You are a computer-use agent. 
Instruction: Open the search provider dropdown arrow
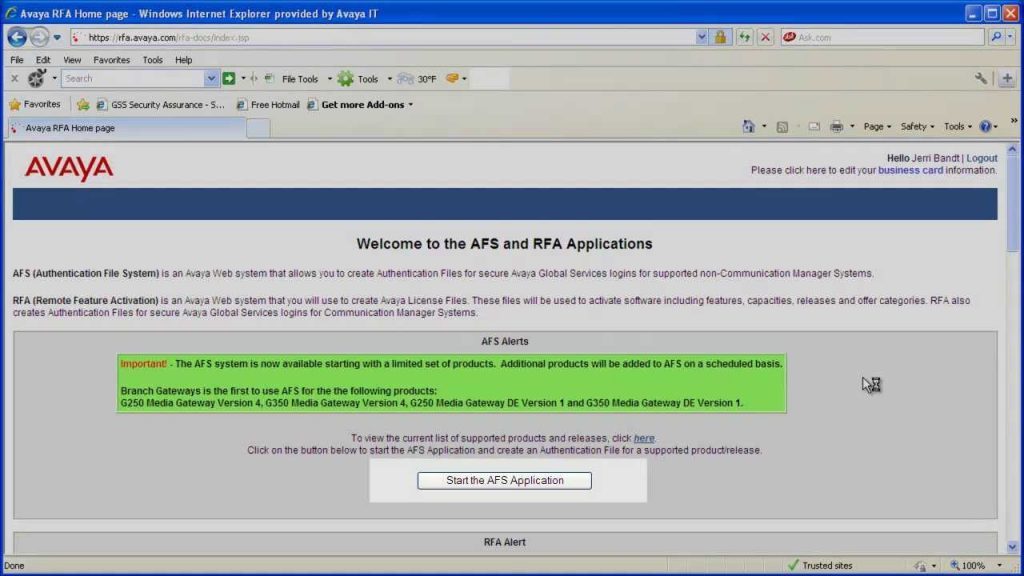tap(1010, 37)
